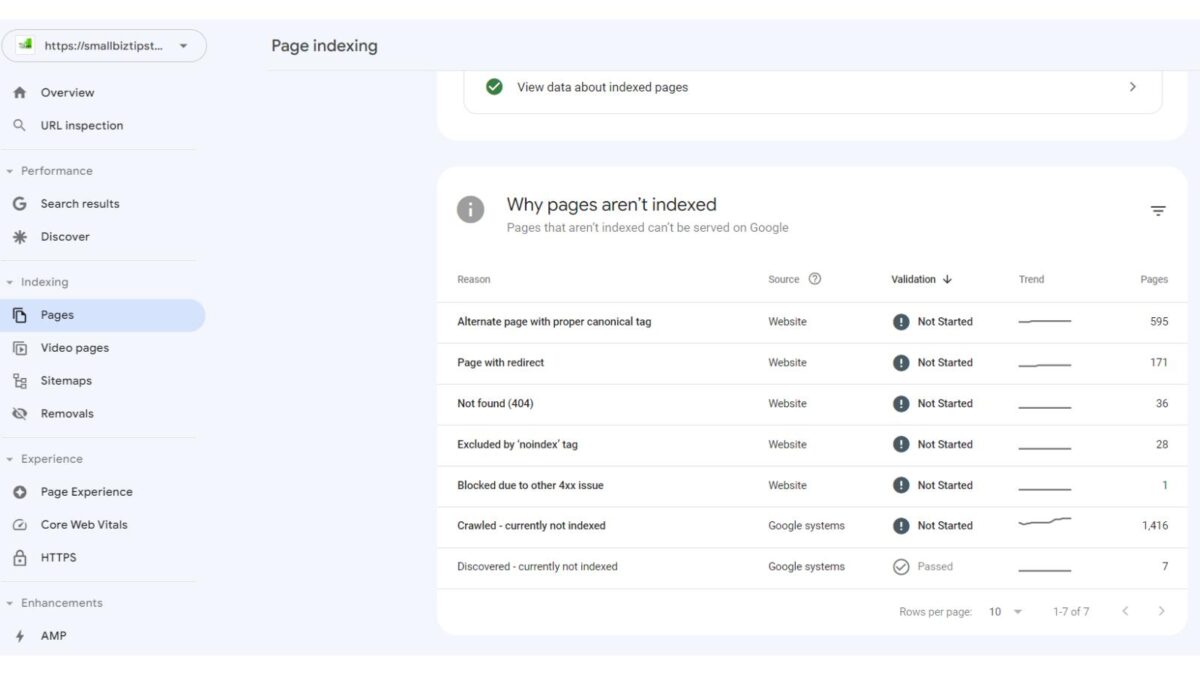The height and width of the screenshot is (675, 1200).
Task: Click the Discover asterisk icon
Action: click(19, 237)
